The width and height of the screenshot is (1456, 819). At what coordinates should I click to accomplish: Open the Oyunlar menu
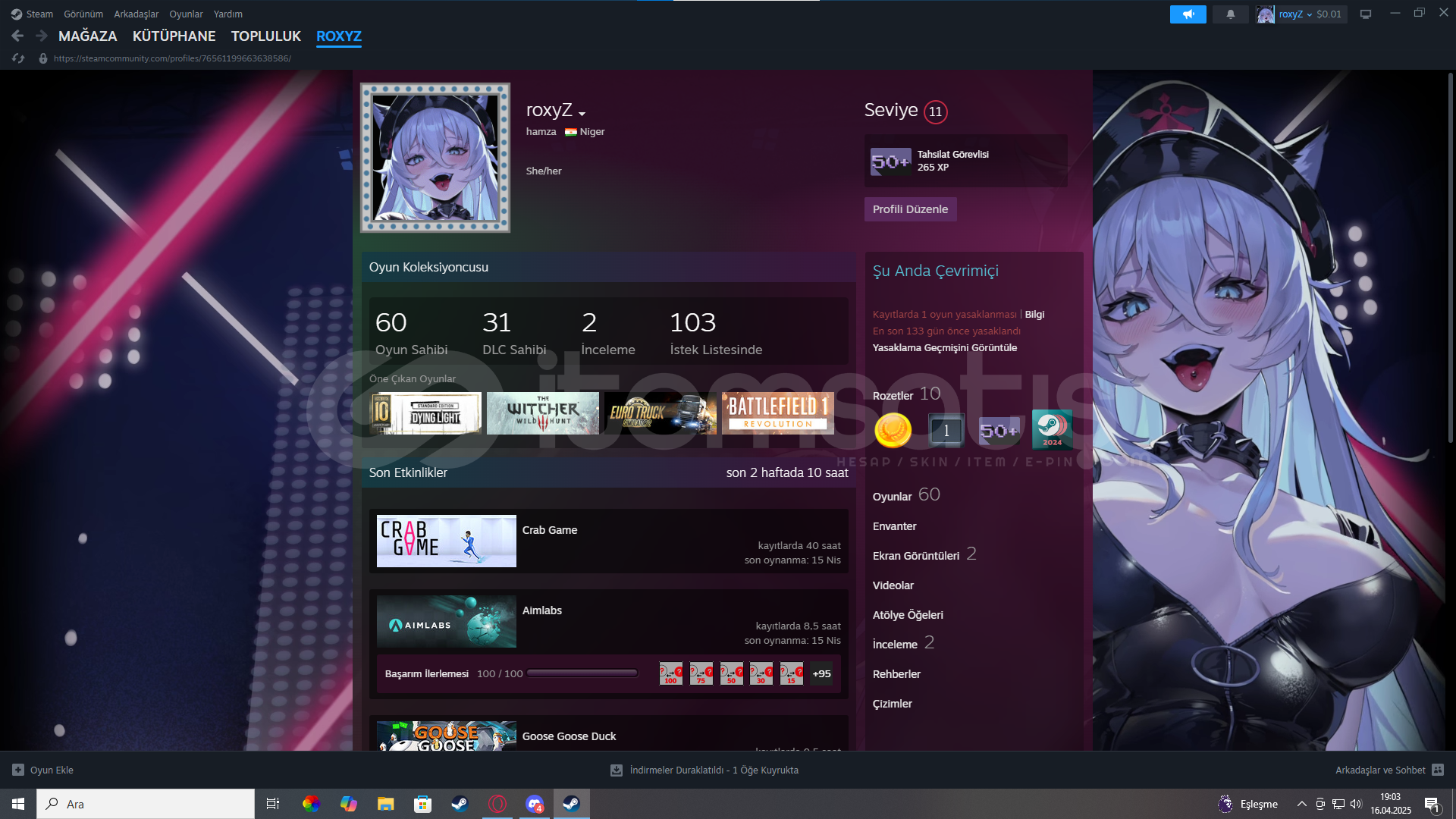[186, 14]
